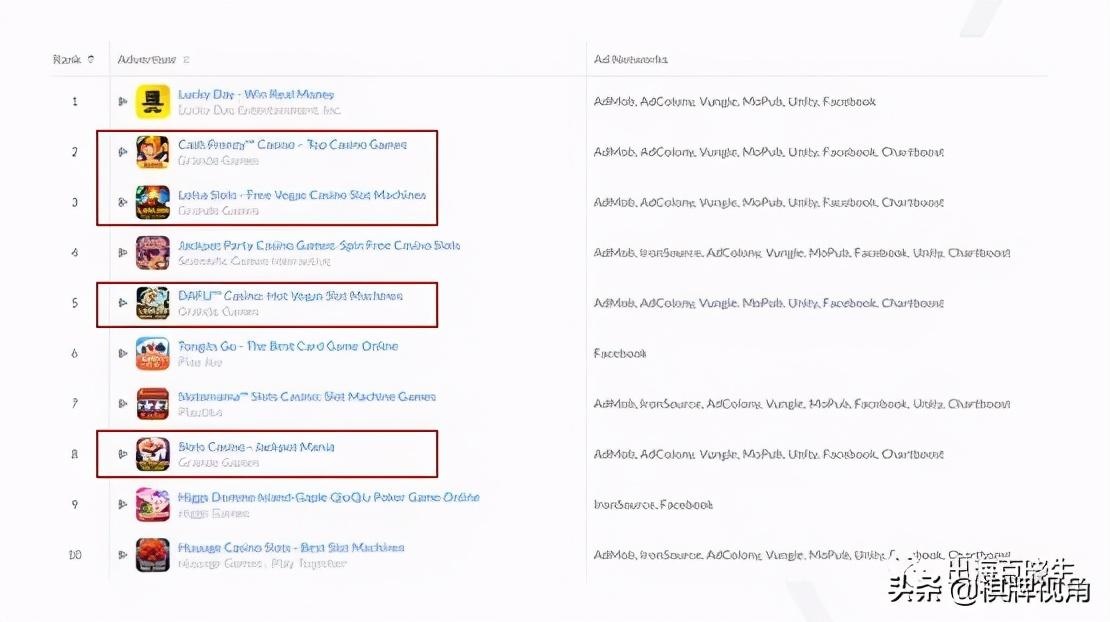Select ad networks cell for Slots Casino
Image resolution: width=1110 pixels, height=622 pixels.
[x=768, y=454]
